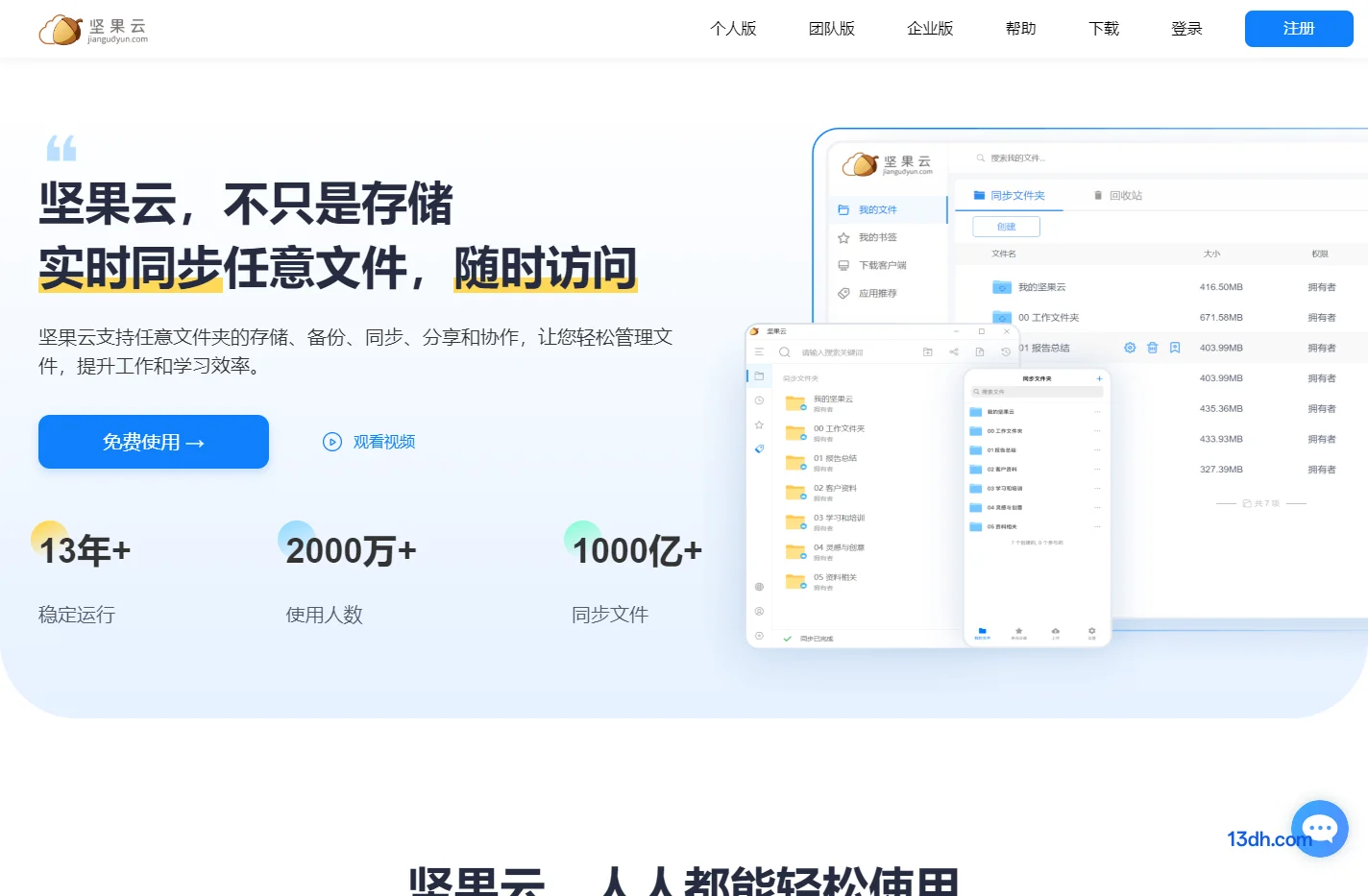The width and height of the screenshot is (1368, 896).
Task: Open the 个人版 menu item
Action: coord(733,29)
